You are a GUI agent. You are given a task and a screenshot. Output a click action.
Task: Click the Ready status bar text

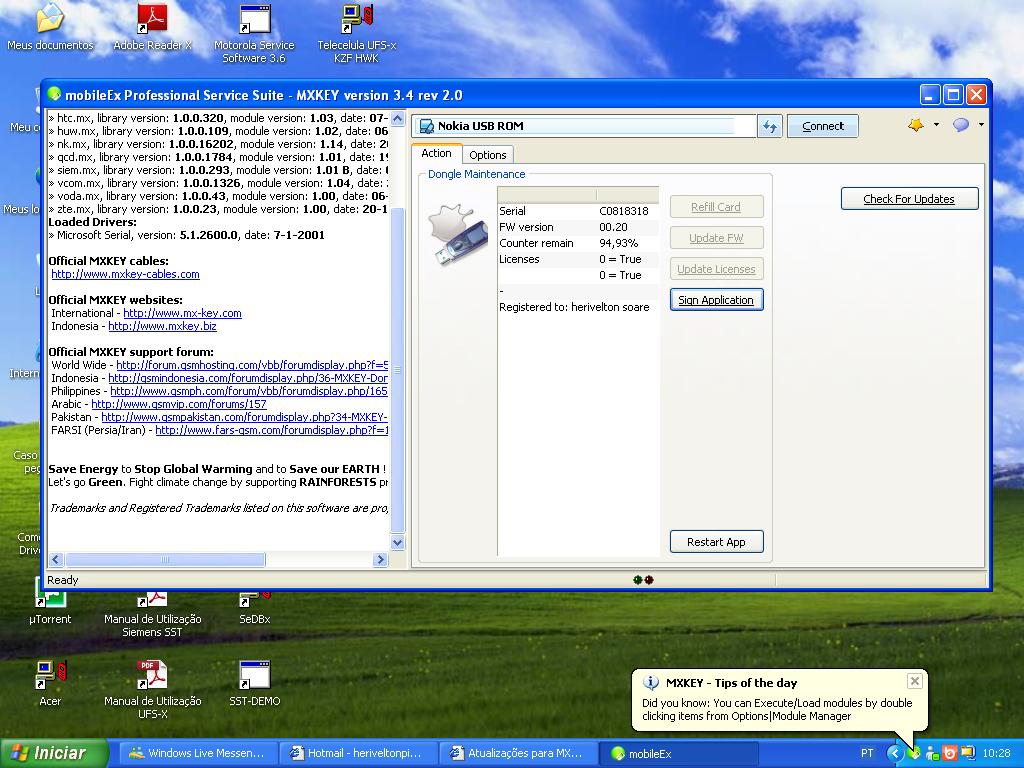(63, 580)
